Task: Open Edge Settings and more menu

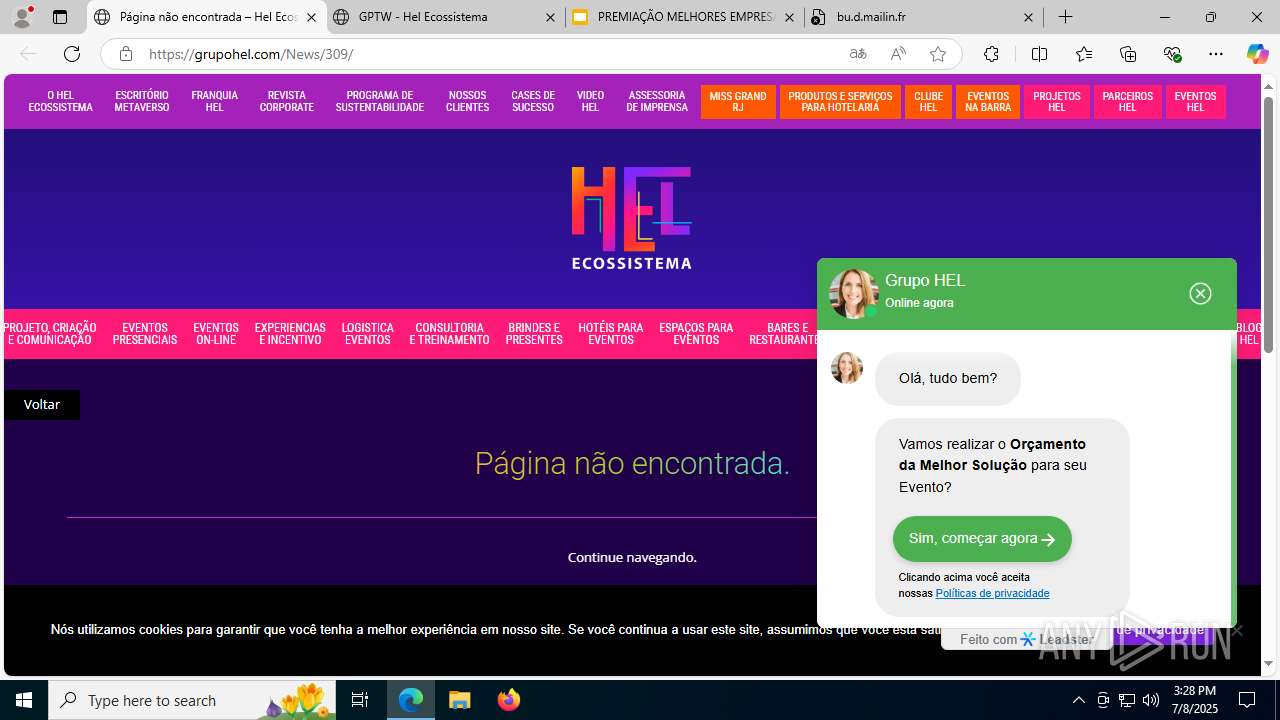Action: tap(1216, 54)
